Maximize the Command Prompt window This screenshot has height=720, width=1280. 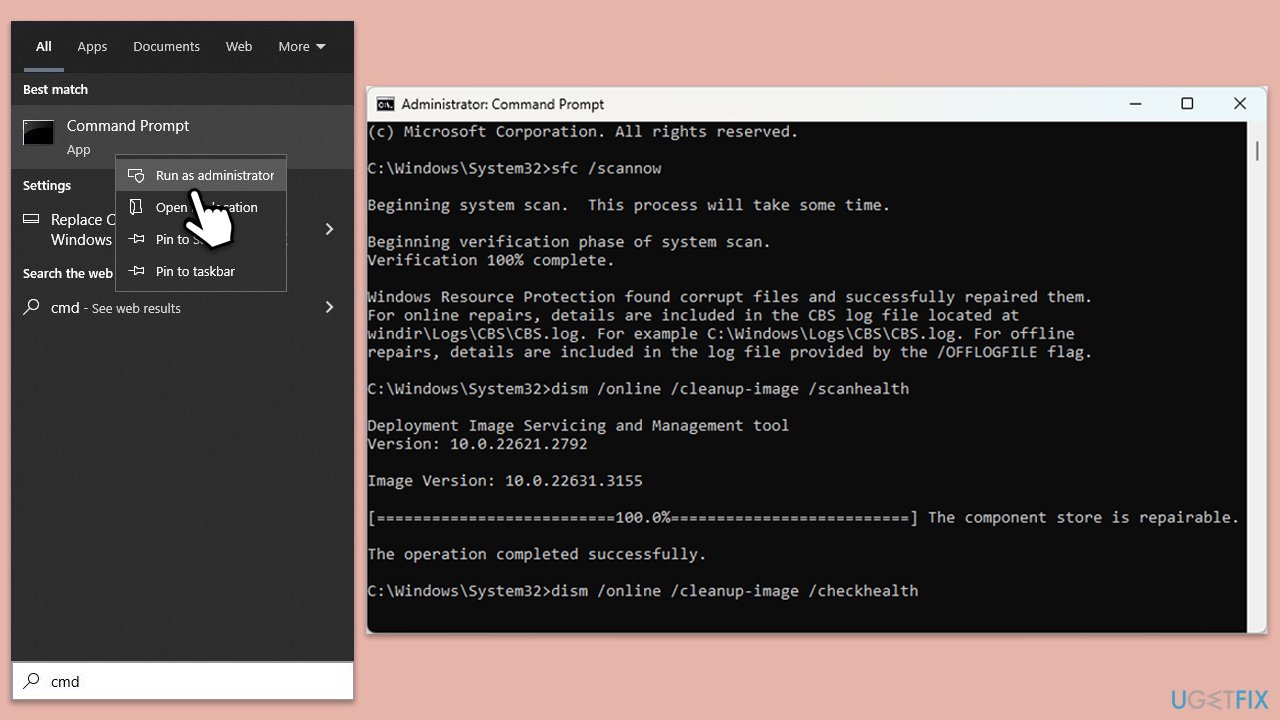tap(1187, 104)
